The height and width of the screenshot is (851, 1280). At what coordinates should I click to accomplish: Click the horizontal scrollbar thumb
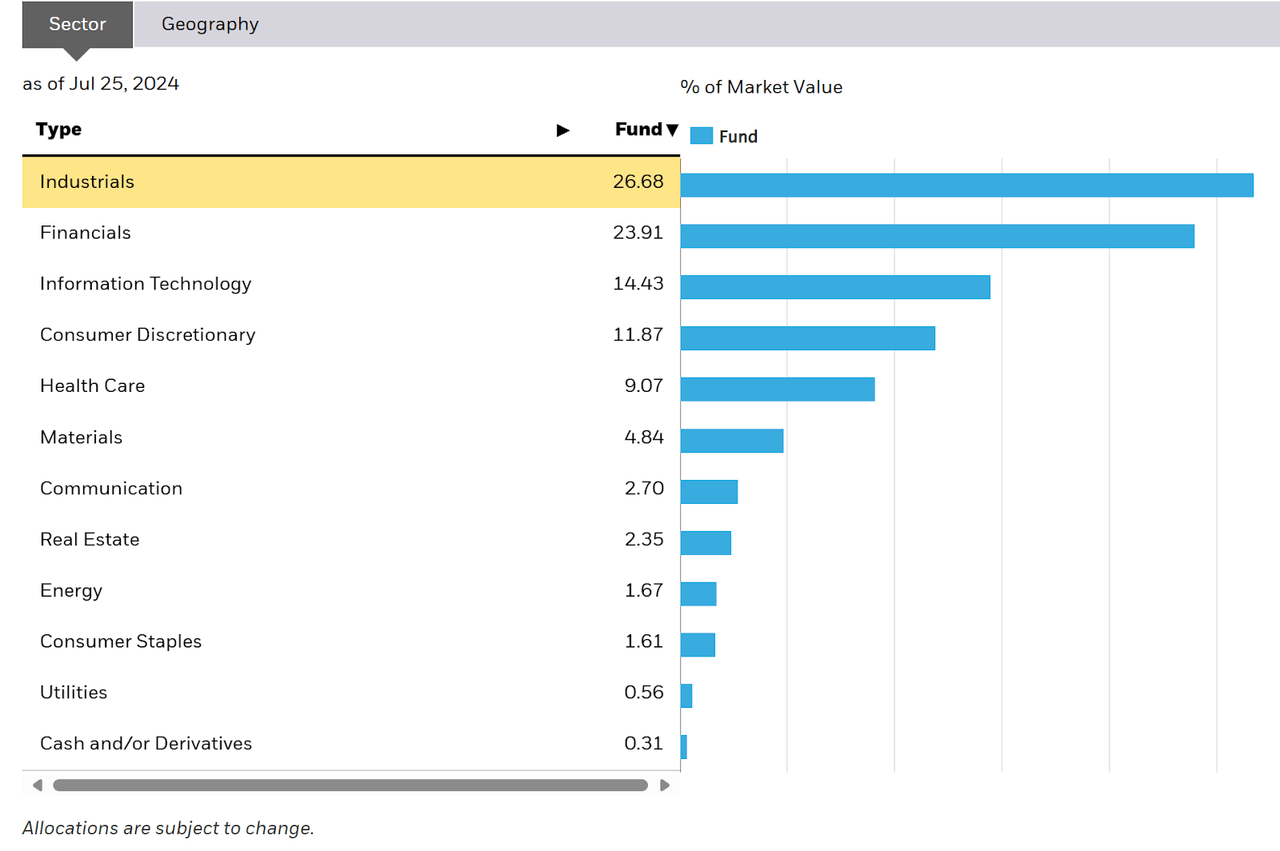pos(350,785)
